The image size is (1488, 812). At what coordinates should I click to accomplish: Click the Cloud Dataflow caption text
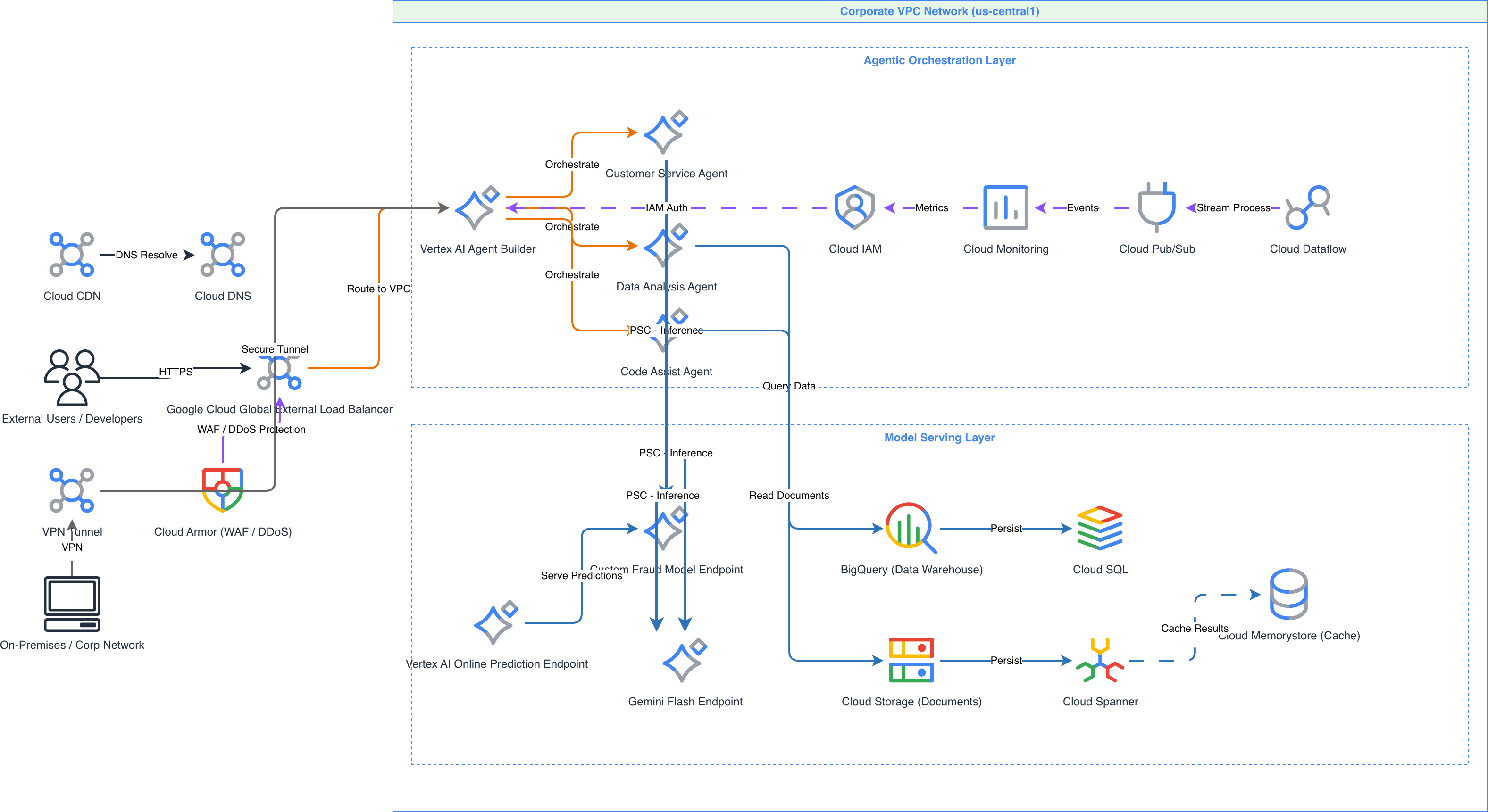pyautogui.click(x=1308, y=249)
